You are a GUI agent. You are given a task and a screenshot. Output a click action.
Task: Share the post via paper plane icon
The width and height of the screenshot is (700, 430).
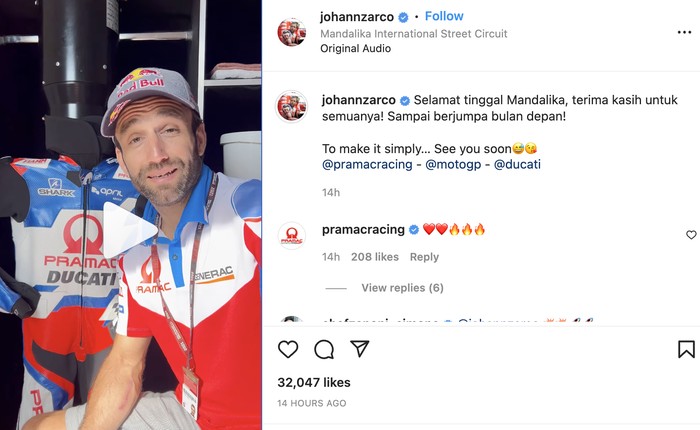[x=360, y=349]
